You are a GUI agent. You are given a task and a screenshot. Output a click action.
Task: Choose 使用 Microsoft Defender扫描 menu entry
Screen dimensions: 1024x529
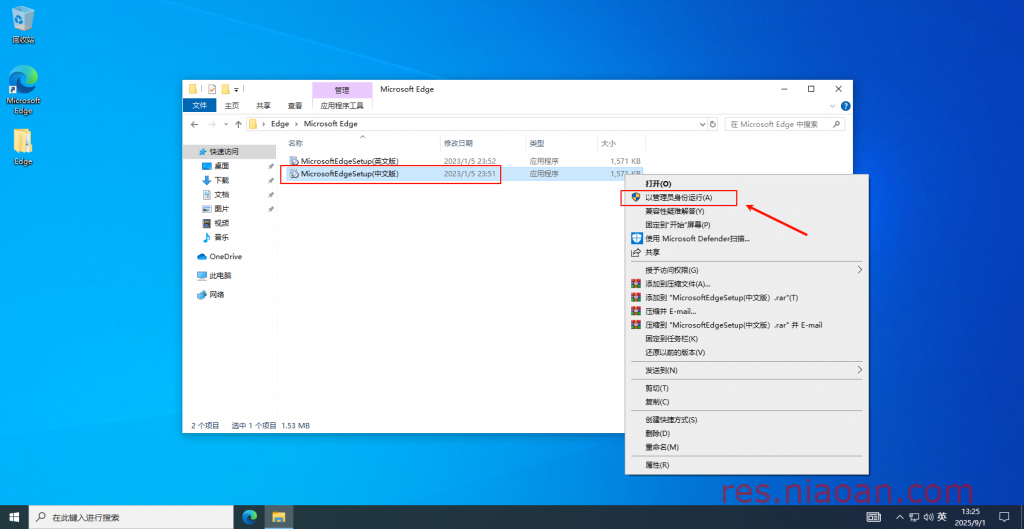pyautogui.click(x=746, y=238)
